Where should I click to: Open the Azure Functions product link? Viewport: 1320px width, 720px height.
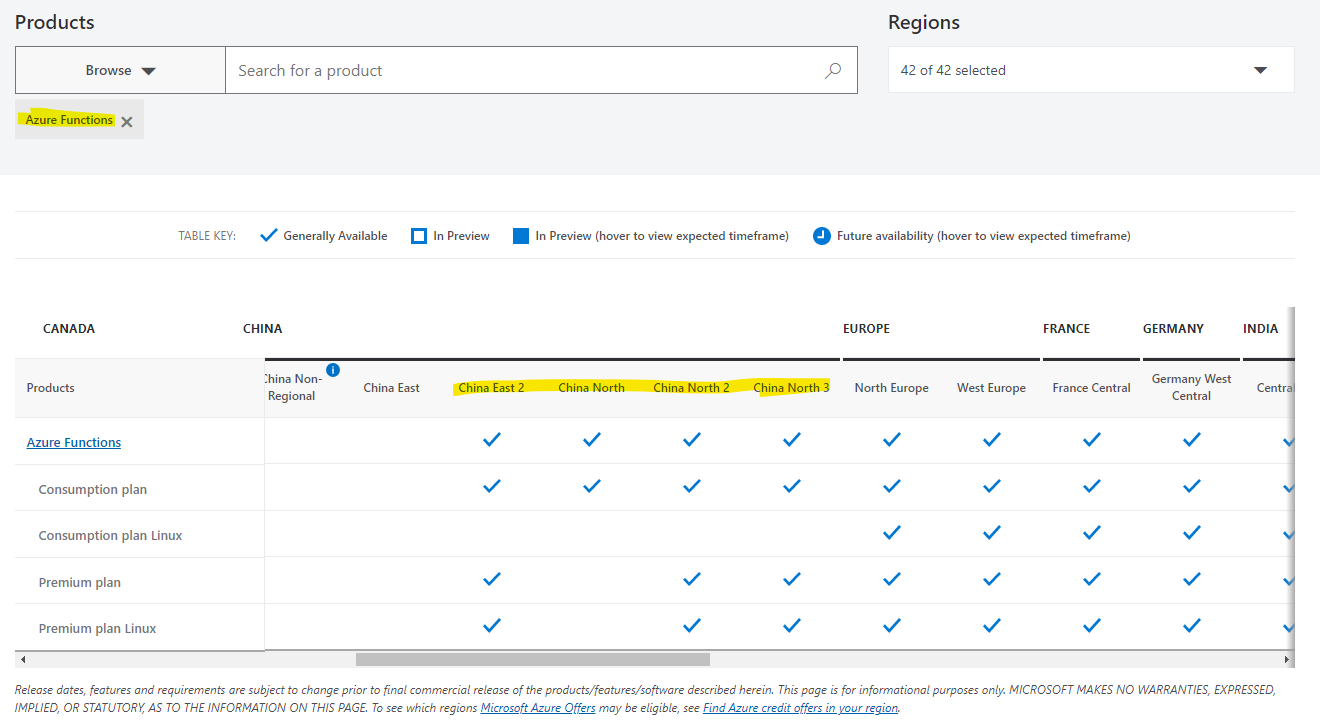(73, 441)
